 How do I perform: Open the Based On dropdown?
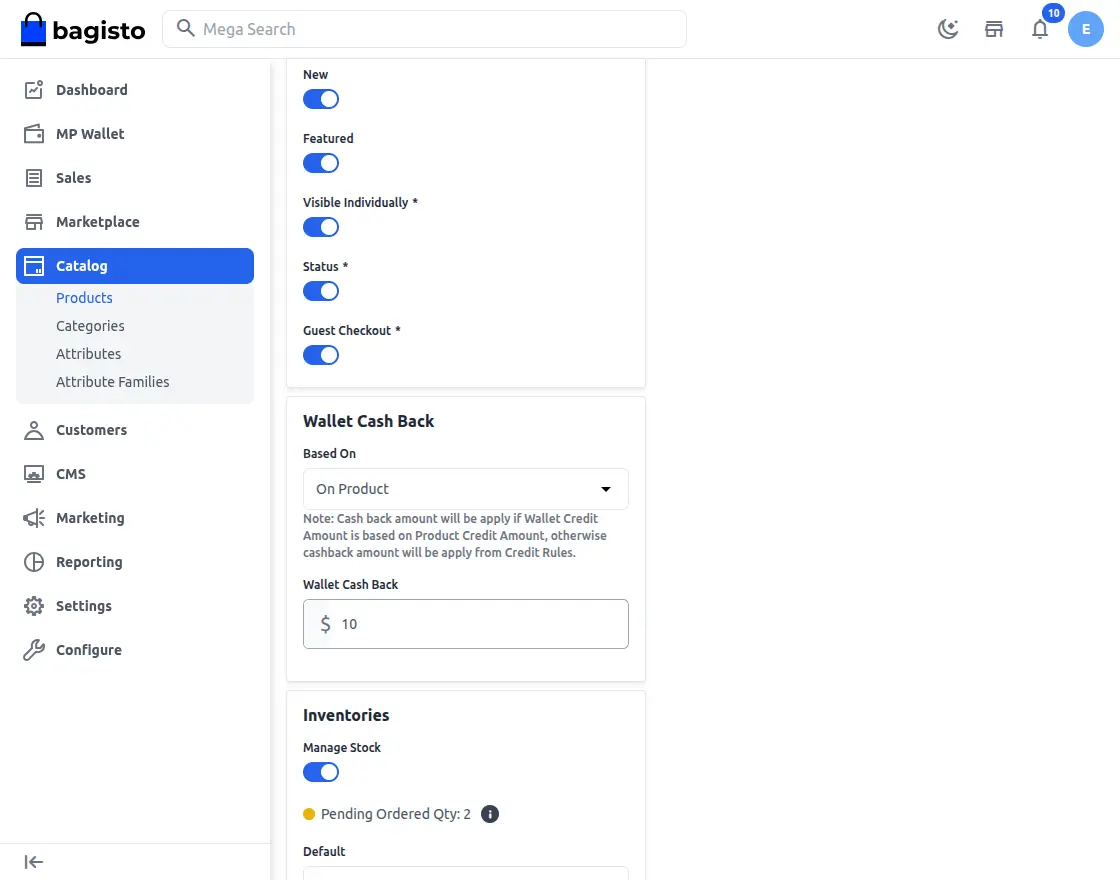pyautogui.click(x=465, y=489)
